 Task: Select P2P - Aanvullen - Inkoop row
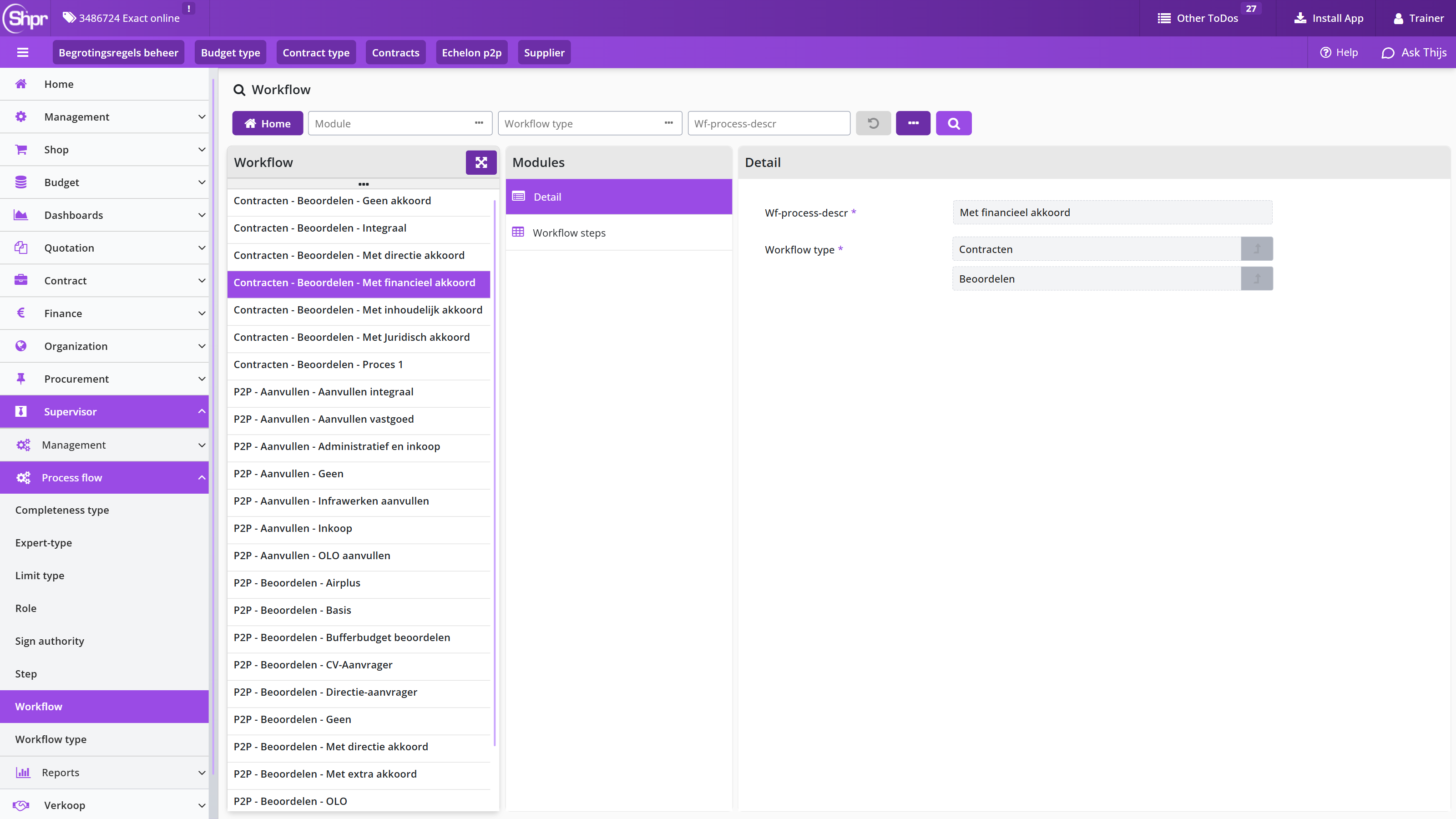[359, 528]
